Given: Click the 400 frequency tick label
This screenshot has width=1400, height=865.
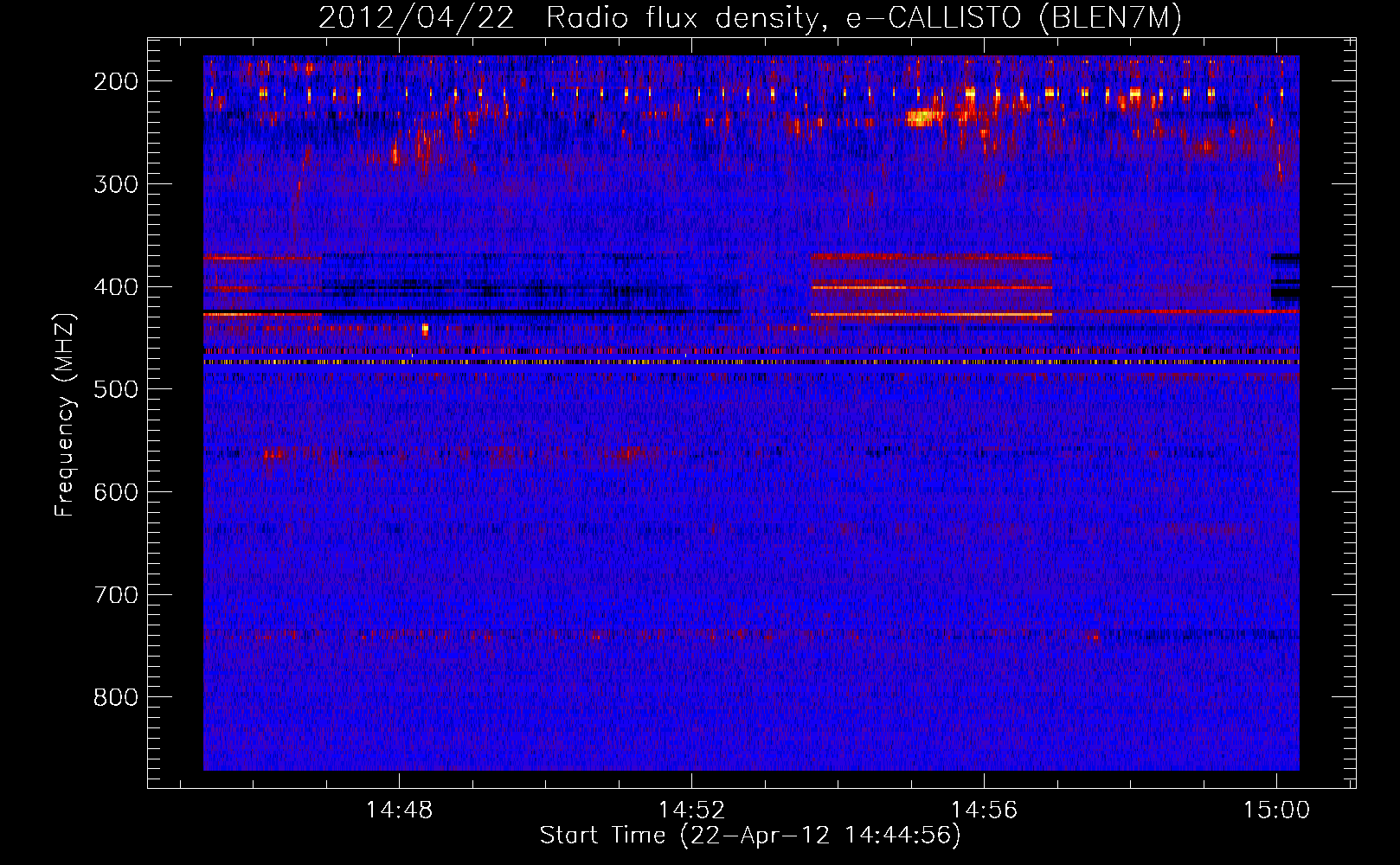Looking at the screenshot, I should click(116, 287).
